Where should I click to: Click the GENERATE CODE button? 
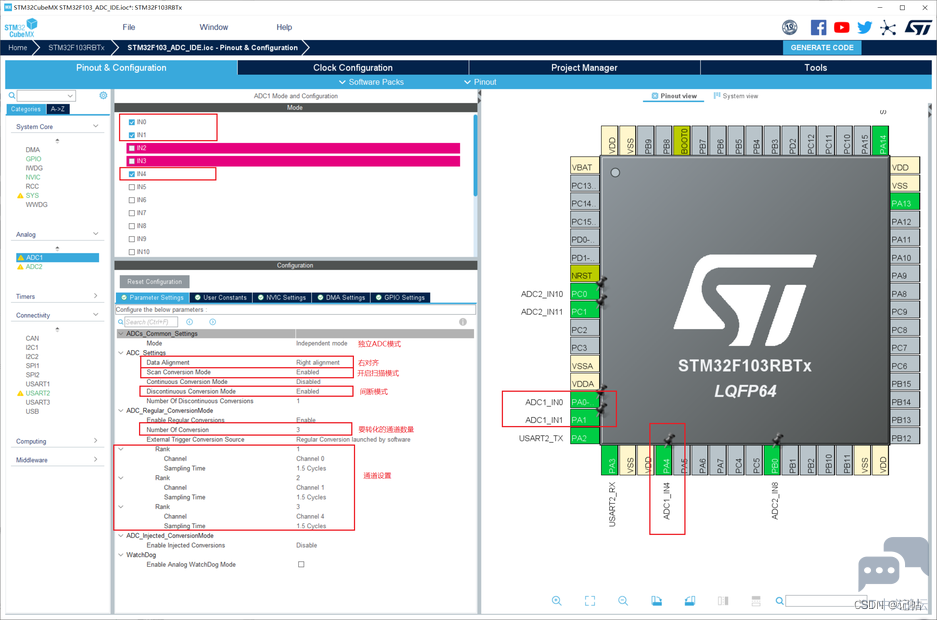tap(822, 48)
